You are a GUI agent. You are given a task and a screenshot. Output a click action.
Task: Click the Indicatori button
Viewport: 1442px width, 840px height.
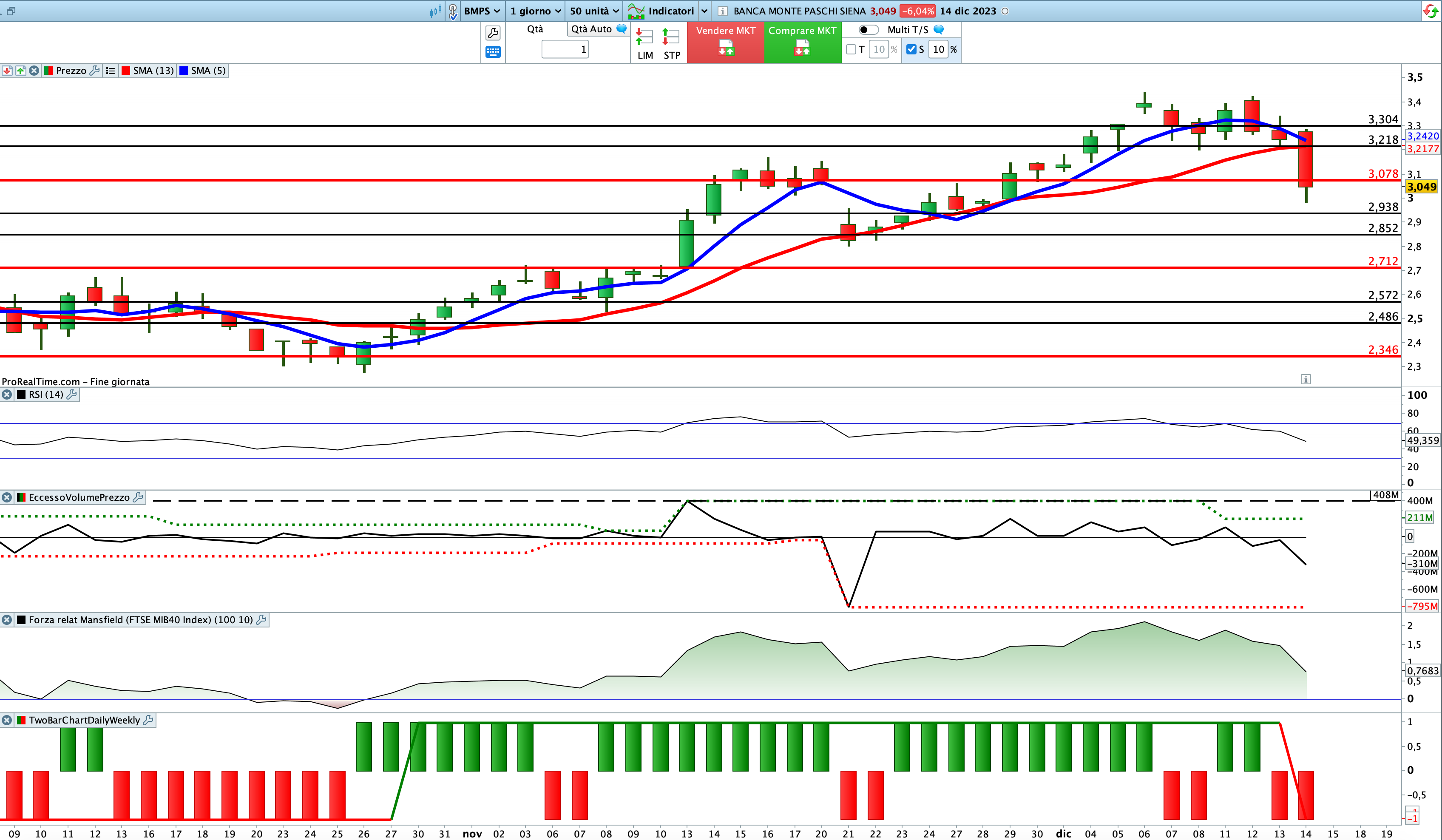pyautogui.click(x=661, y=11)
